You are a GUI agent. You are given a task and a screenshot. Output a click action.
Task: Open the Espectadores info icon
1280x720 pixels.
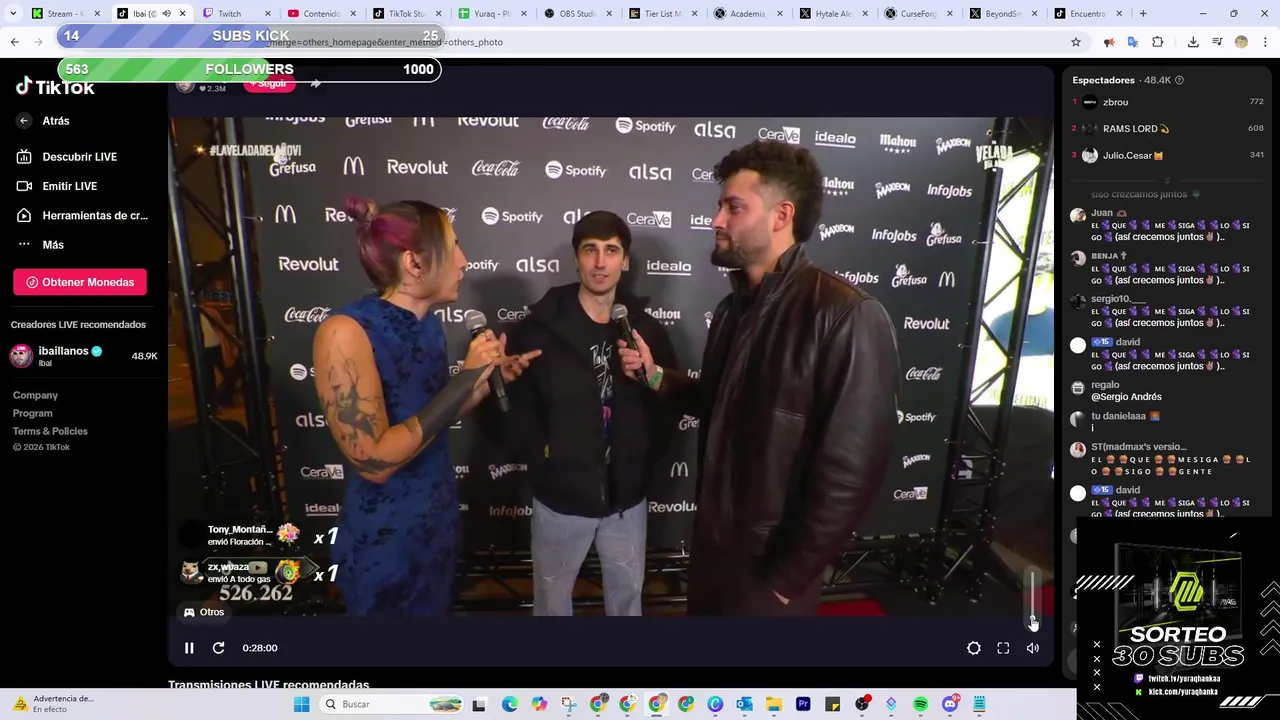click(x=1179, y=80)
